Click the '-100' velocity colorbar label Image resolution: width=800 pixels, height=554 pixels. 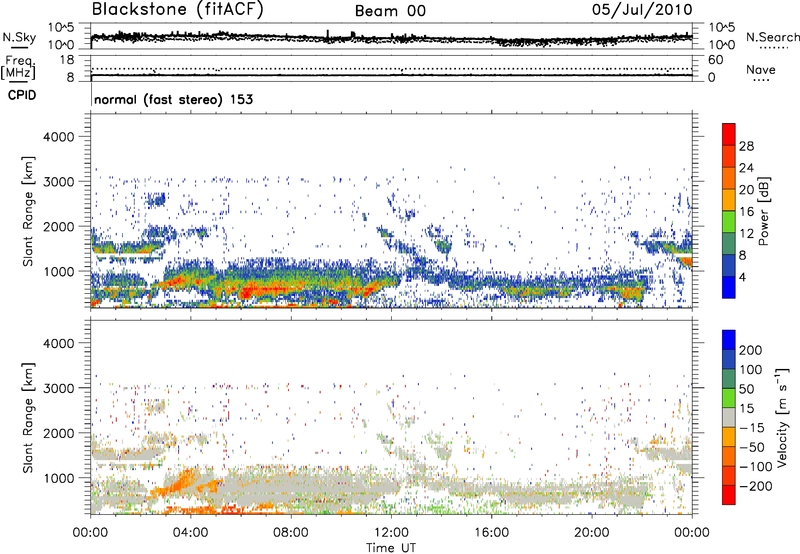[755, 467]
